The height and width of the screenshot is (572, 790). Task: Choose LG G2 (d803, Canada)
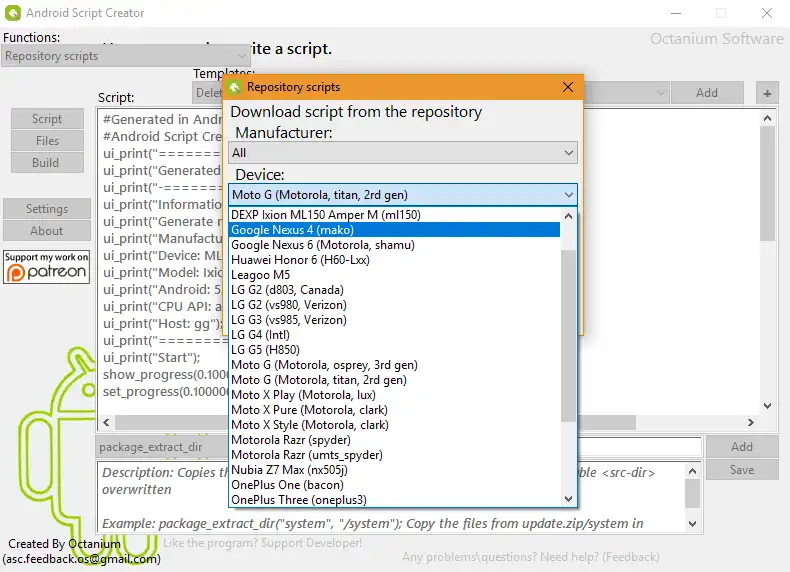tap(394, 290)
